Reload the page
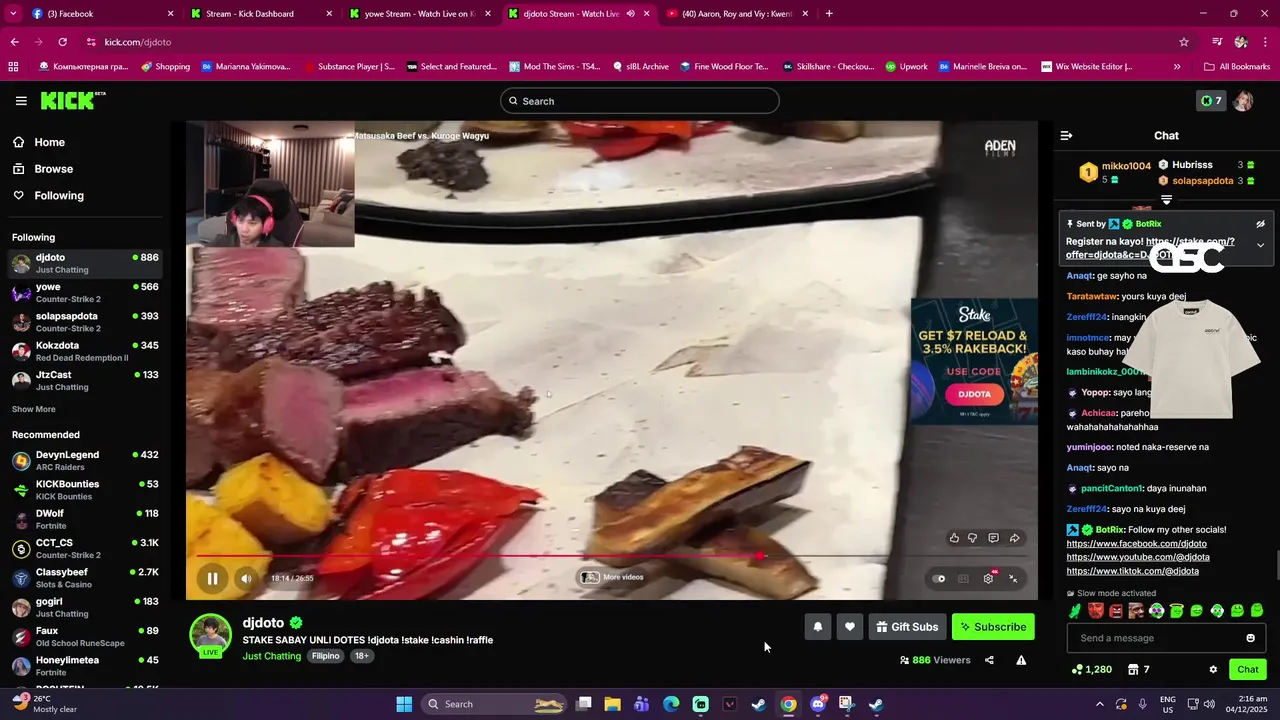The height and width of the screenshot is (720, 1280). point(63,42)
